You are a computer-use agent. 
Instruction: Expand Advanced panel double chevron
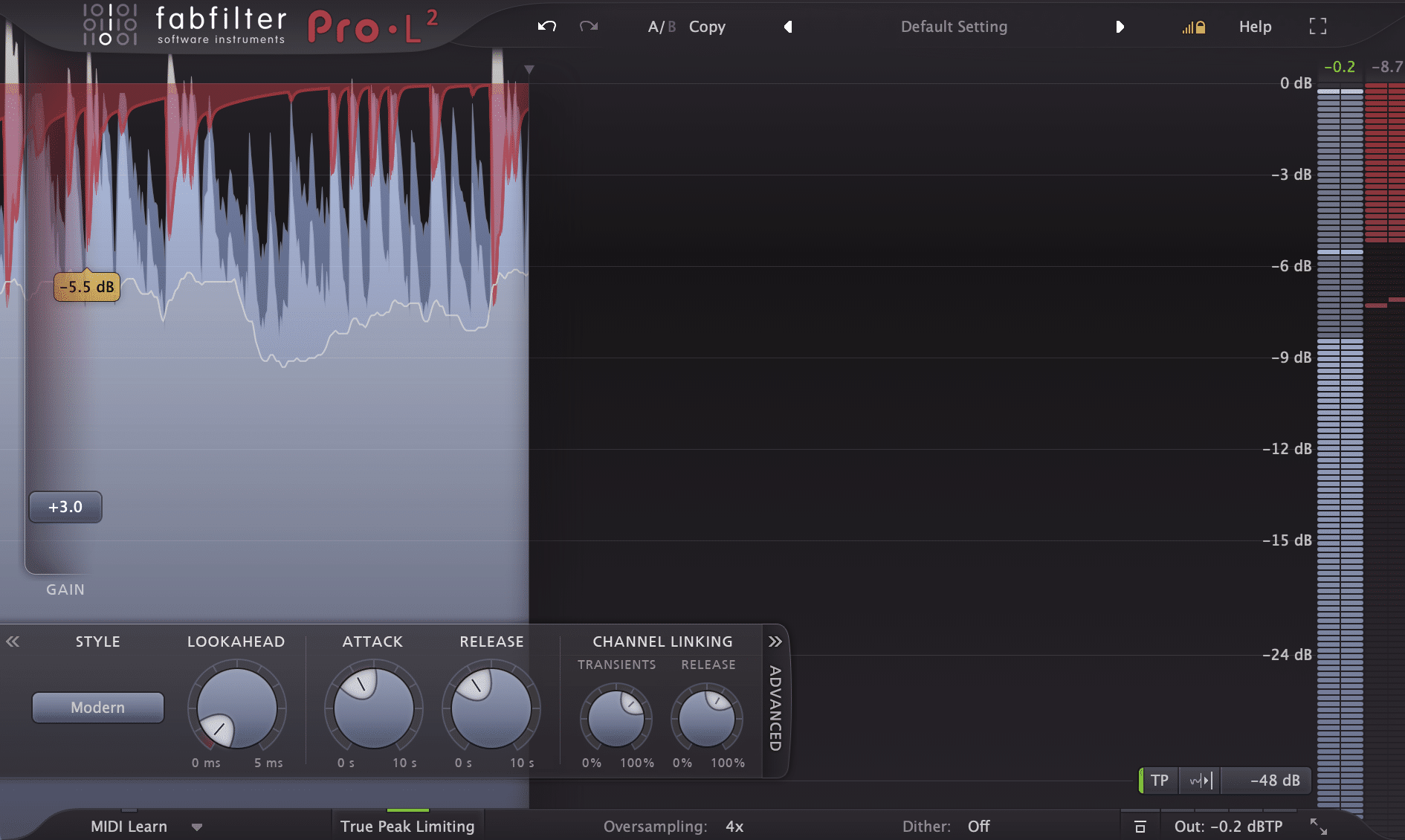tap(775, 642)
